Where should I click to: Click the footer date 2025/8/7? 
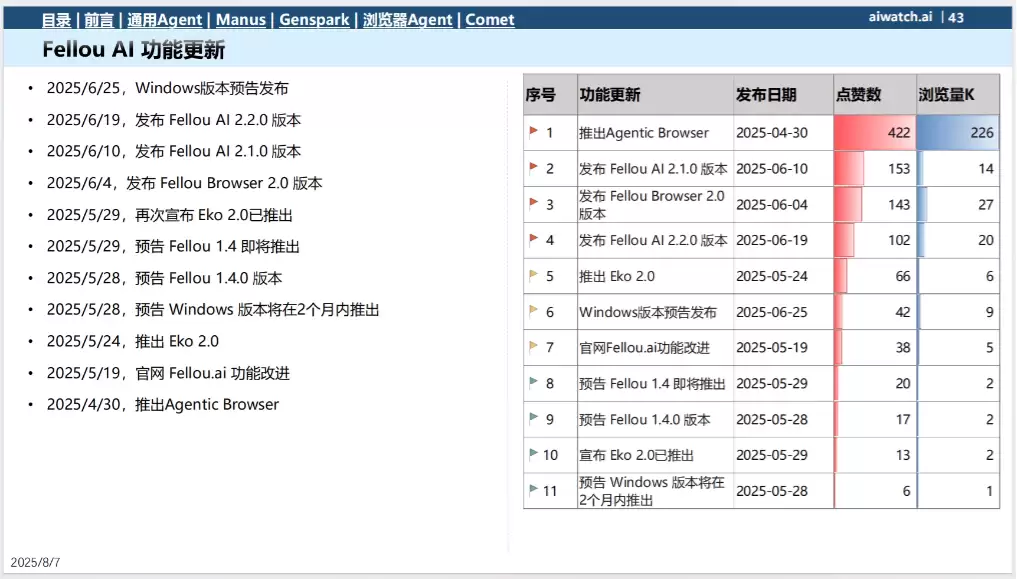click(x=35, y=563)
